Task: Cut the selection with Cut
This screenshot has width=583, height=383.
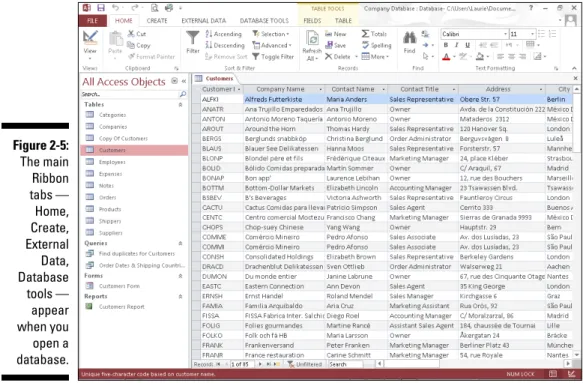Action: coord(136,34)
